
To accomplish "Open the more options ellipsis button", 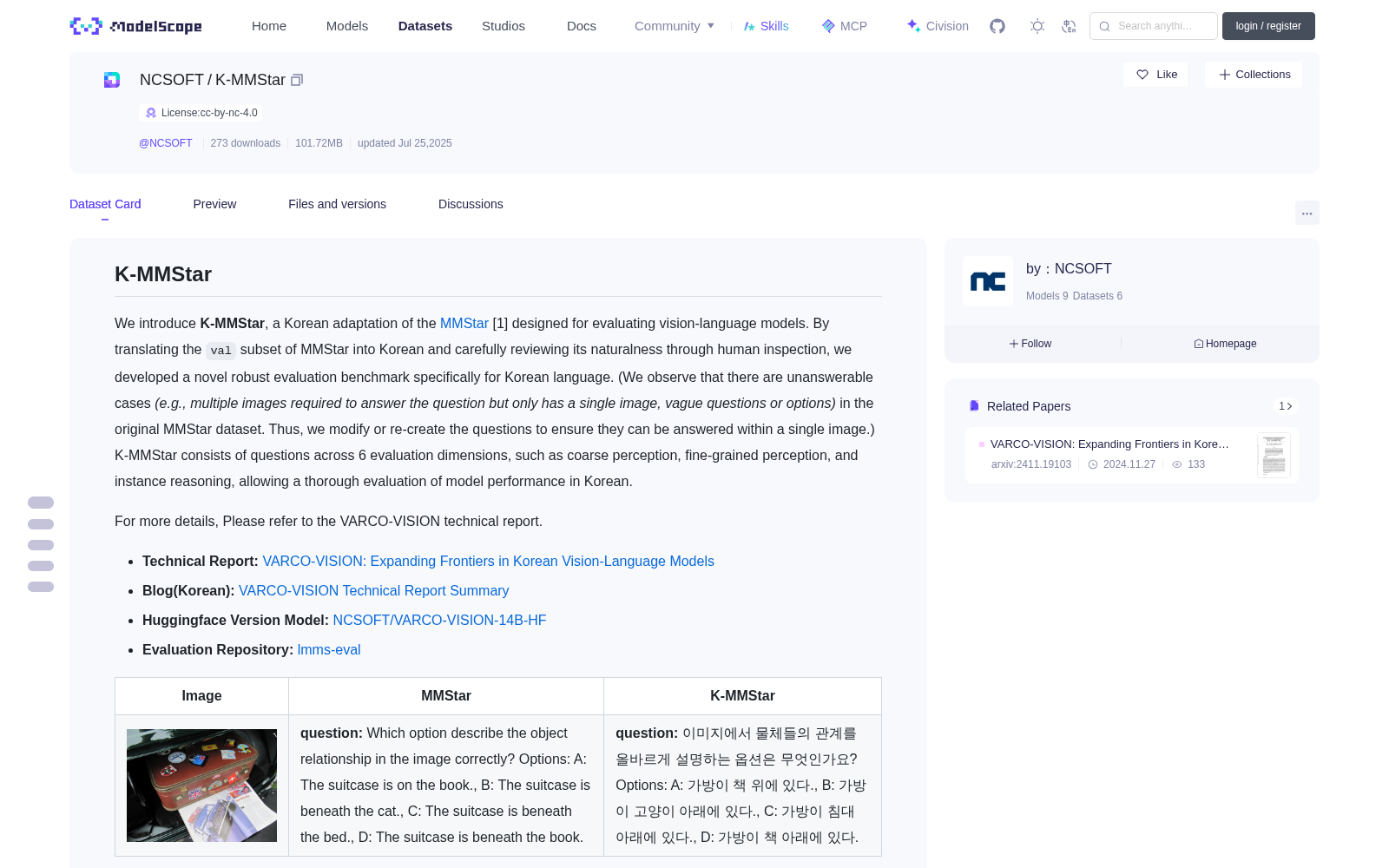I will 1307,213.
